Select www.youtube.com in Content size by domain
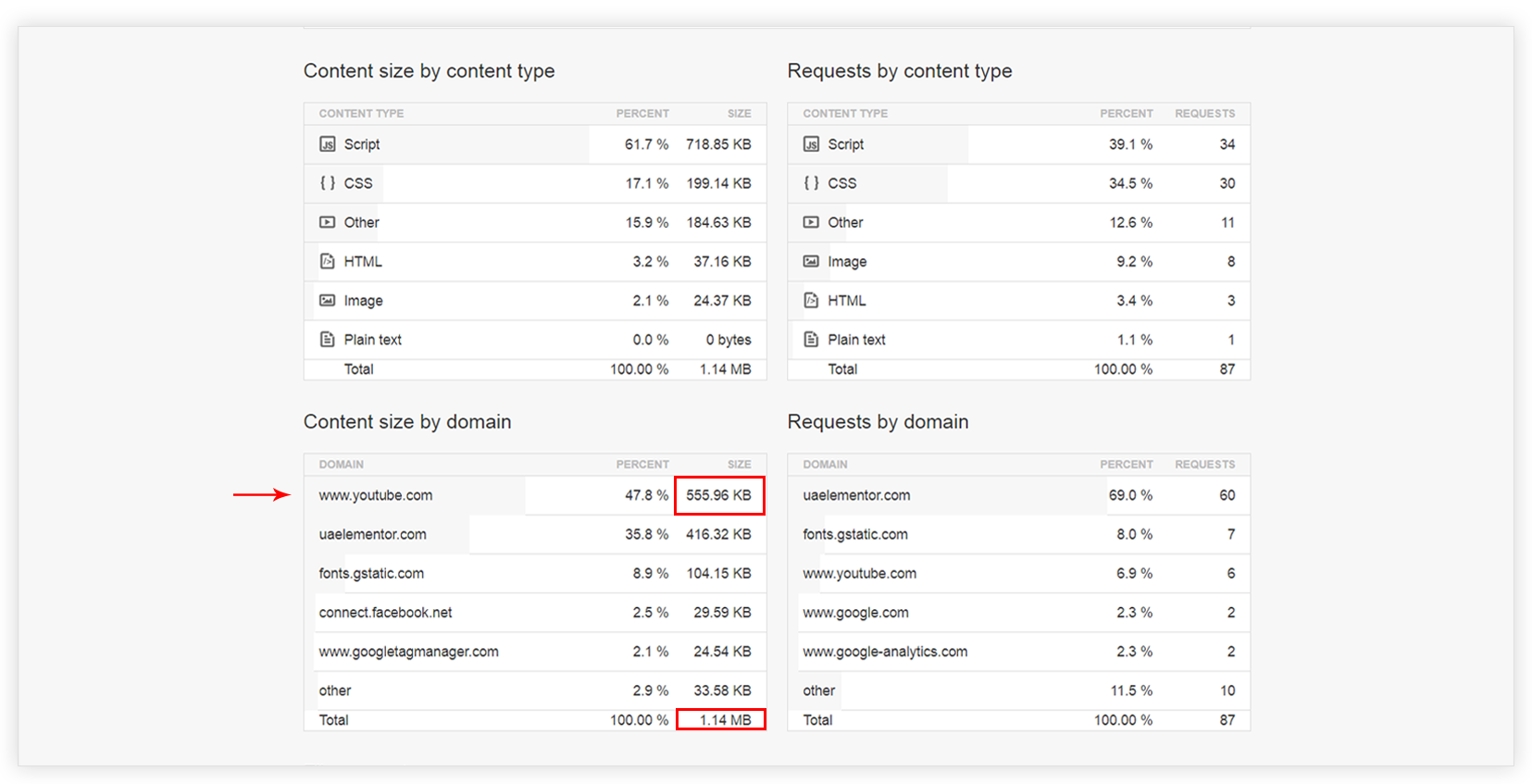The height and width of the screenshot is (784, 1532). click(x=376, y=496)
